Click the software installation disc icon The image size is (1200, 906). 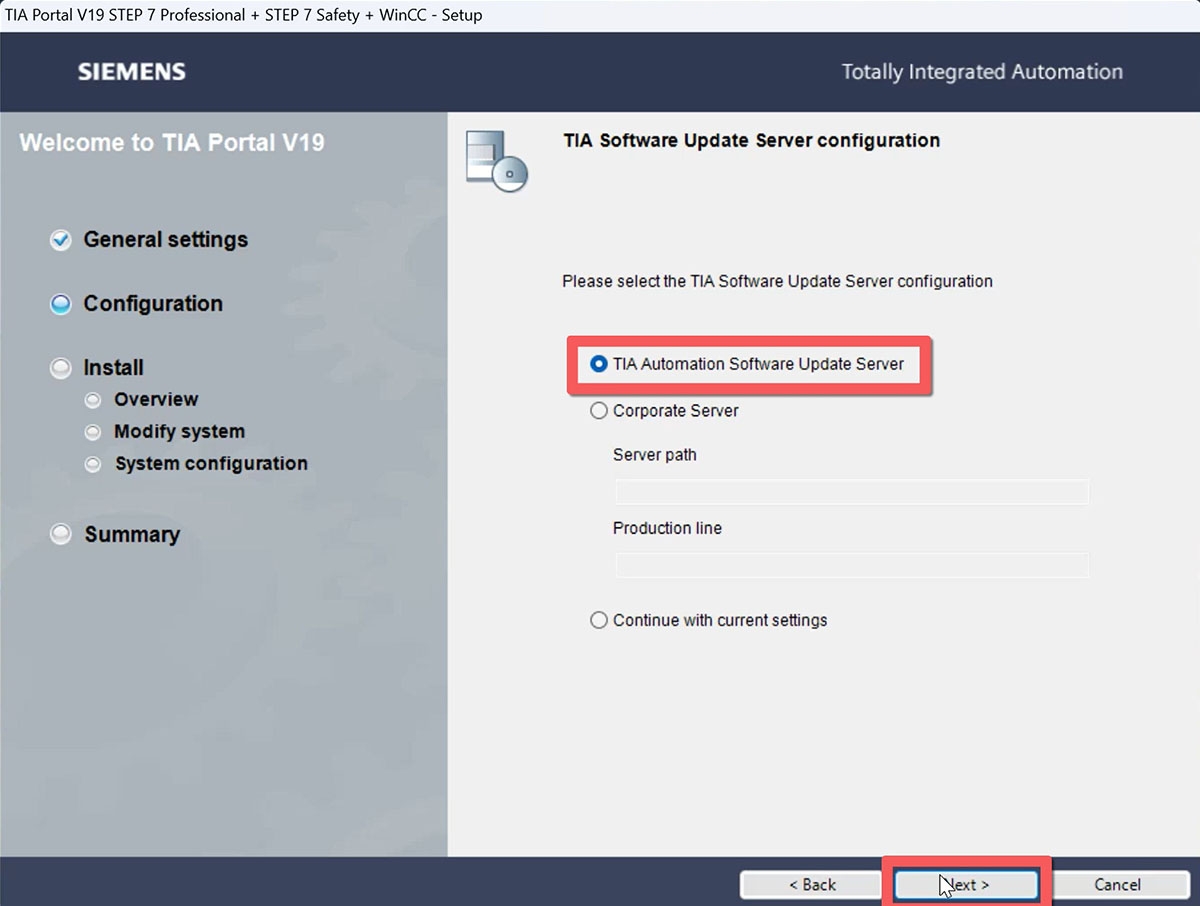(x=497, y=161)
